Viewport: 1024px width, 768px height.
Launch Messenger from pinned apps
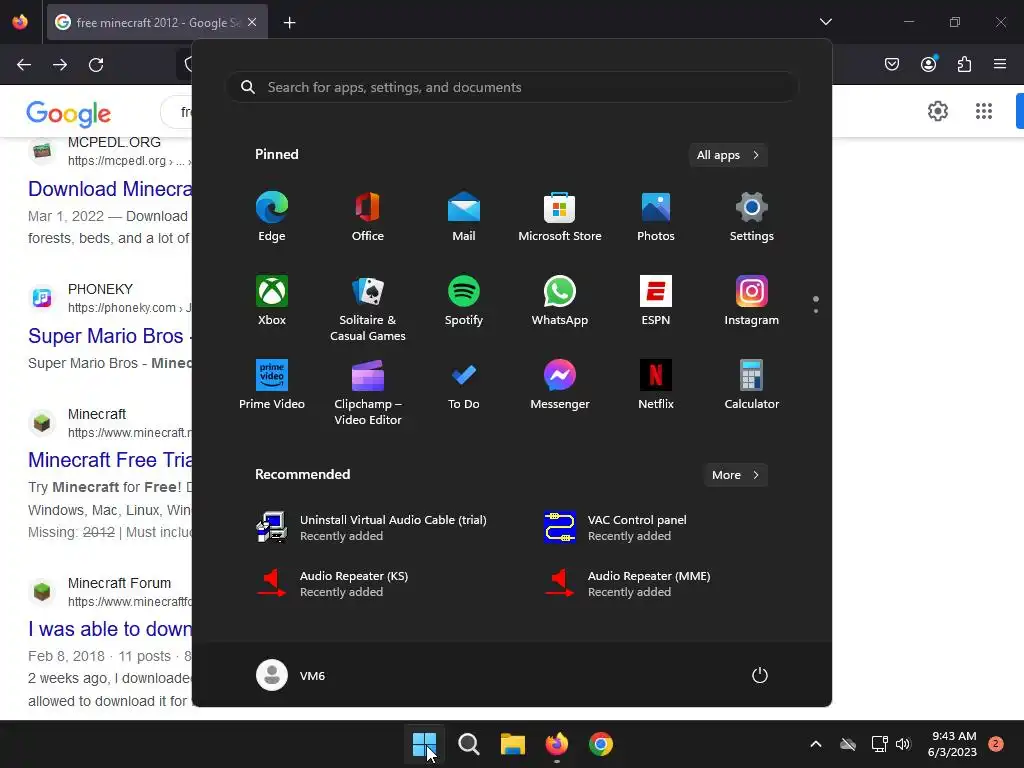560,385
